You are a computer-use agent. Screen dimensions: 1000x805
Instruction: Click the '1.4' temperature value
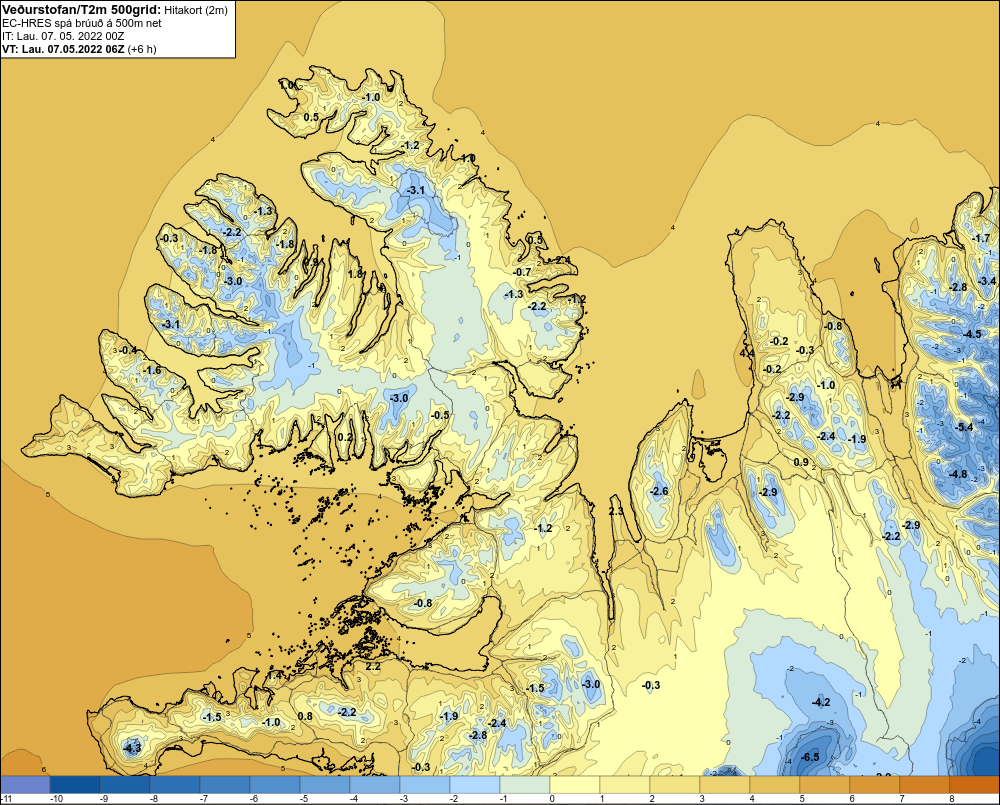pyautogui.click(x=274, y=676)
